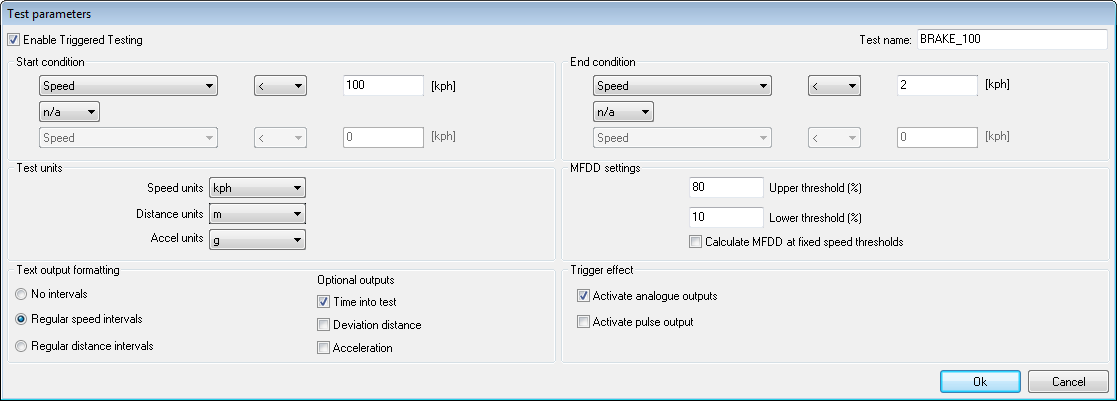This screenshot has width=1117, height=401.
Task: Open the Start condition n/a logic dropdown
Action: click(69, 112)
